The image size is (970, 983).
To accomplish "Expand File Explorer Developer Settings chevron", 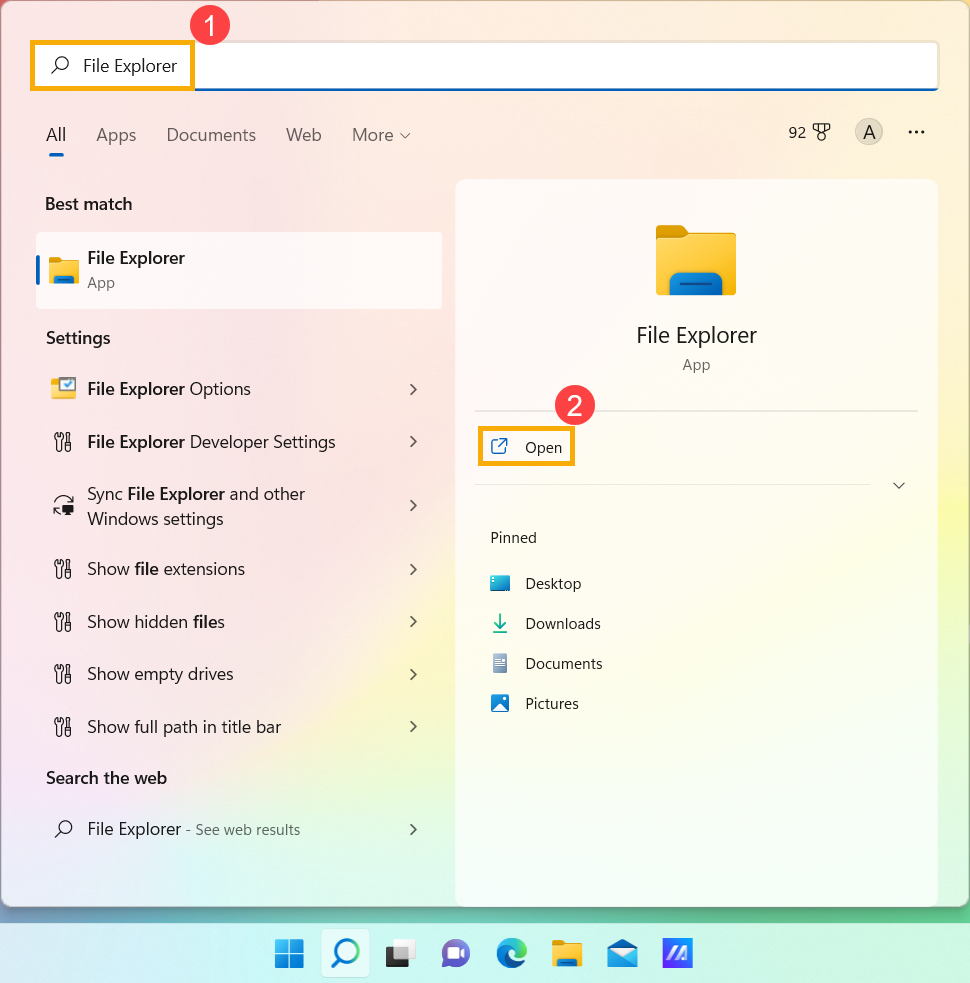I will pos(413,442).
